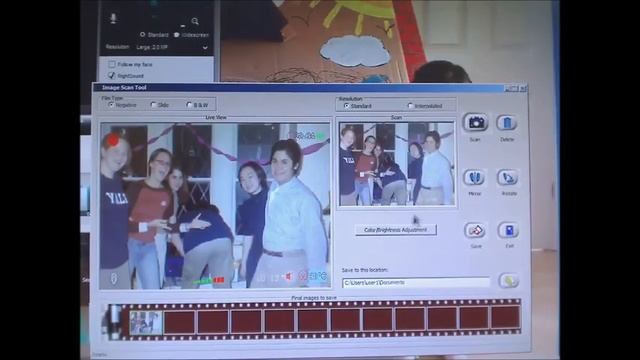Uncheck the RightSound checkbox

[x=111, y=76]
